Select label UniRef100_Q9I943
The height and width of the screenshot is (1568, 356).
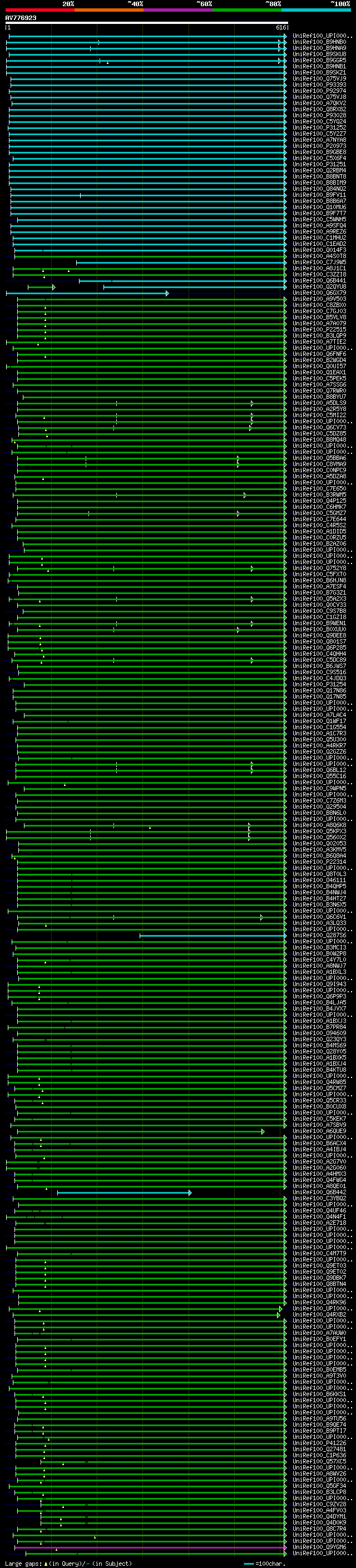(x=319, y=985)
